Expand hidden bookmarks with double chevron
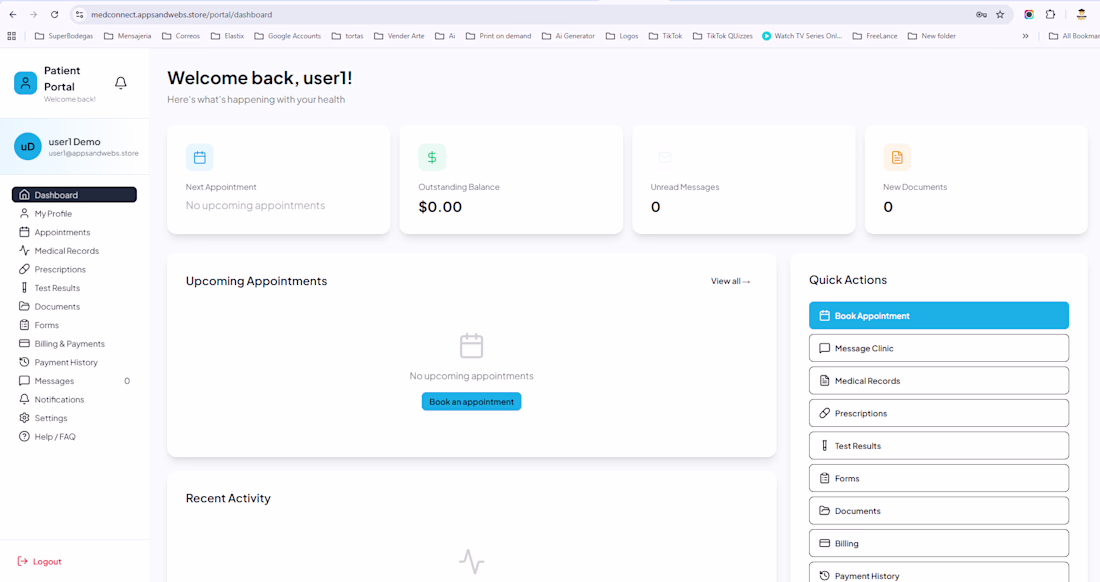The height and width of the screenshot is (582, 1100). [x=1026, y=36]
